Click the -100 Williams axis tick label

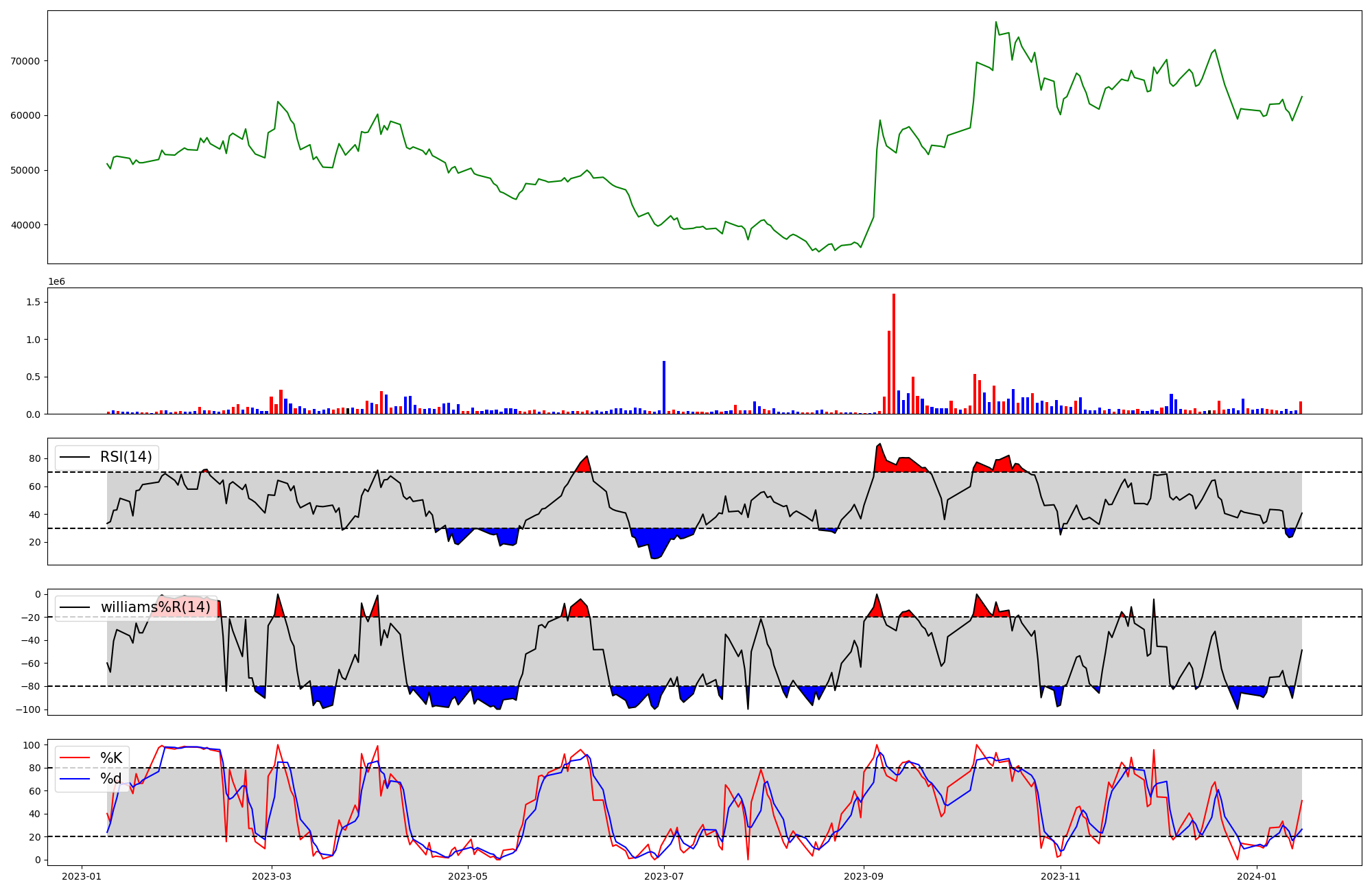coord(29,709)
